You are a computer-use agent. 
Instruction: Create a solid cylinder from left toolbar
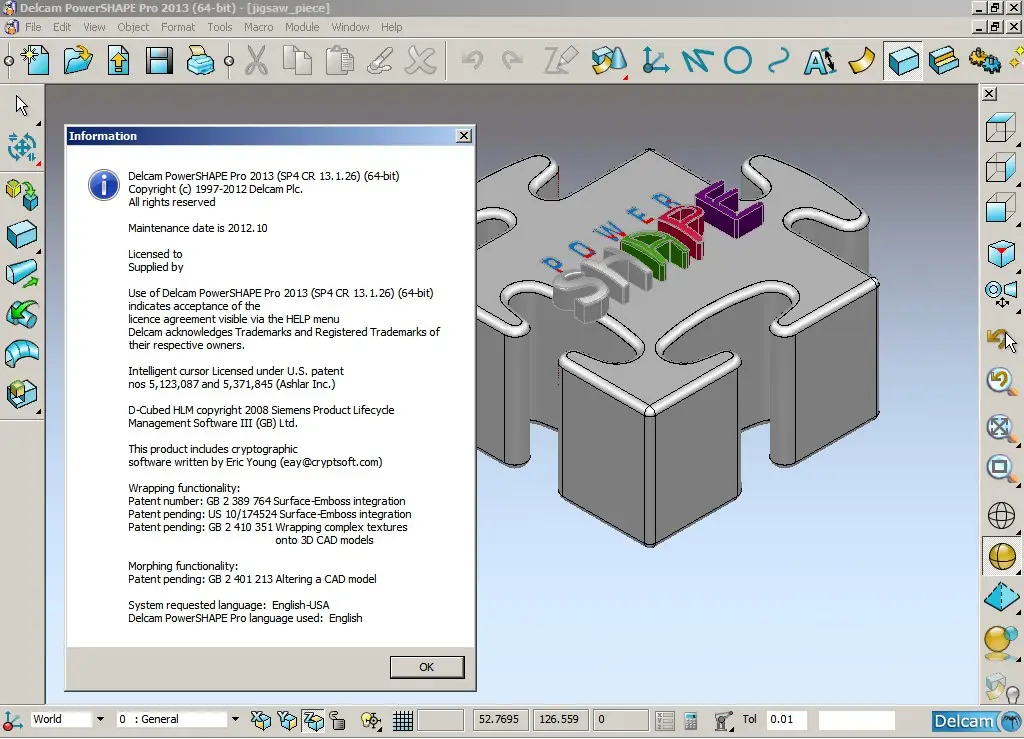[22, 274]
